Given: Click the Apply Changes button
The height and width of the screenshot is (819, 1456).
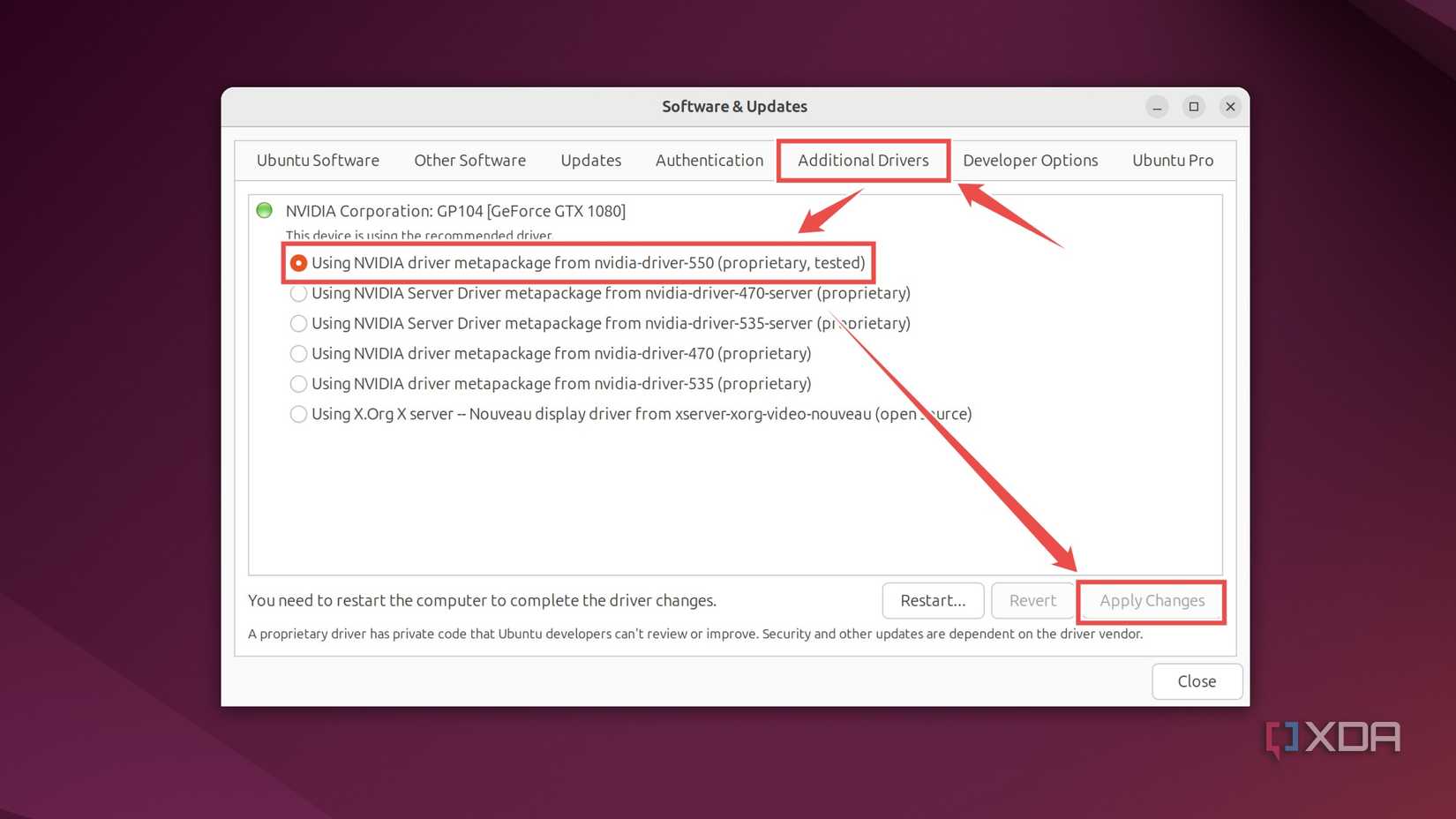Looking at the screenshot, I should point(1152,601).
